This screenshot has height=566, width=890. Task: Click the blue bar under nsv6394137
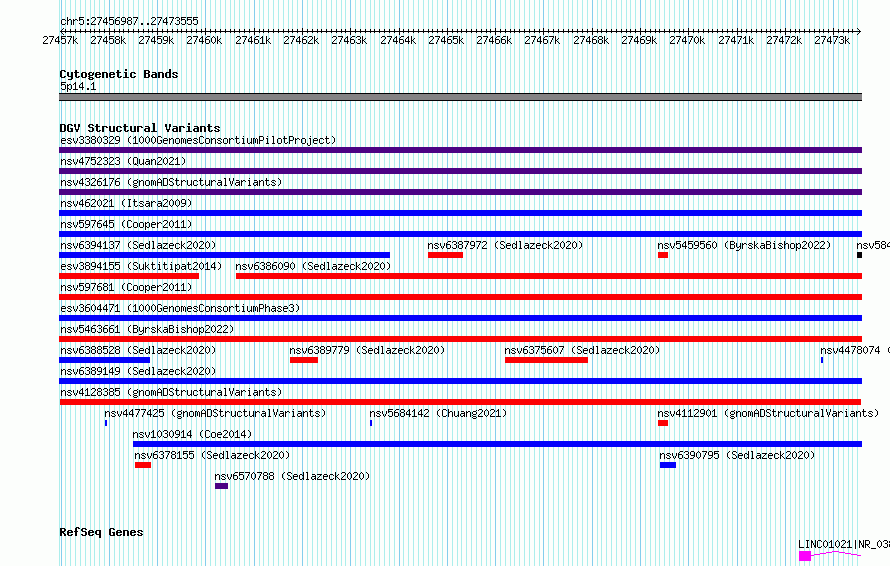click(224, 255)
